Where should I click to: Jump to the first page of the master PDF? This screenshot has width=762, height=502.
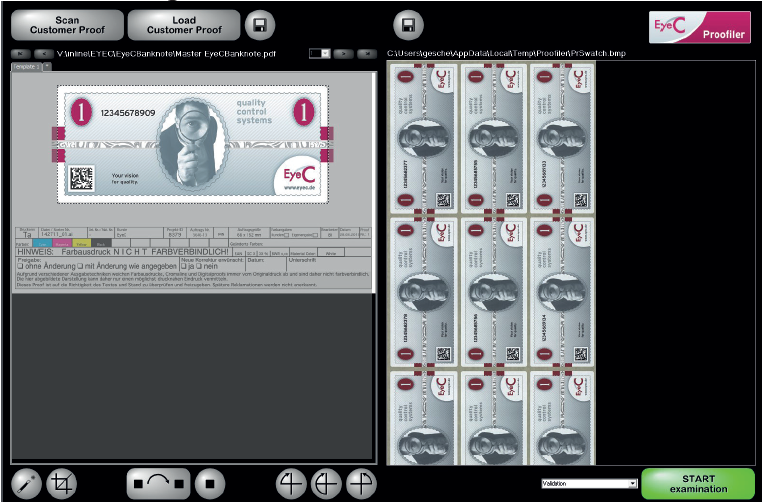coord(20,53)
